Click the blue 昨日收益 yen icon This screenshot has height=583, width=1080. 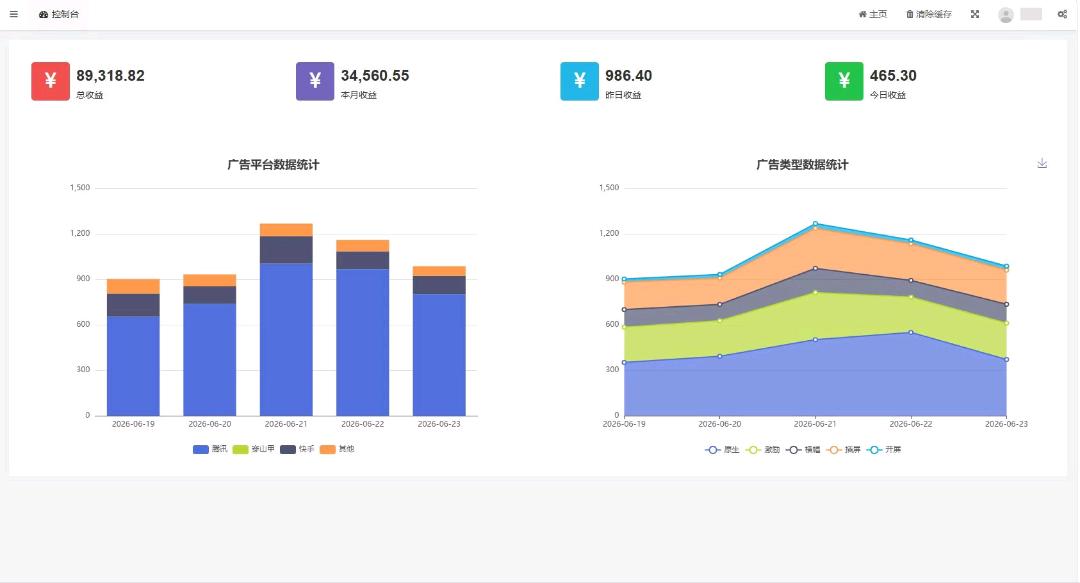[579, 81]
